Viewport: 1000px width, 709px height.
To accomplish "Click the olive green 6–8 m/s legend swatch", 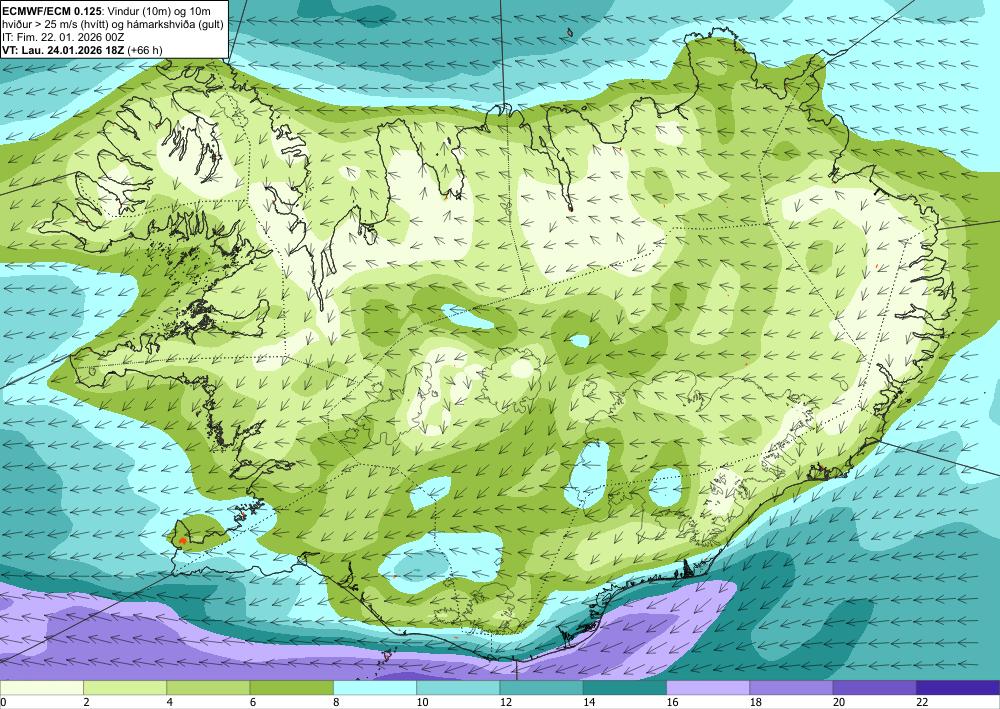I will [291, 688].
